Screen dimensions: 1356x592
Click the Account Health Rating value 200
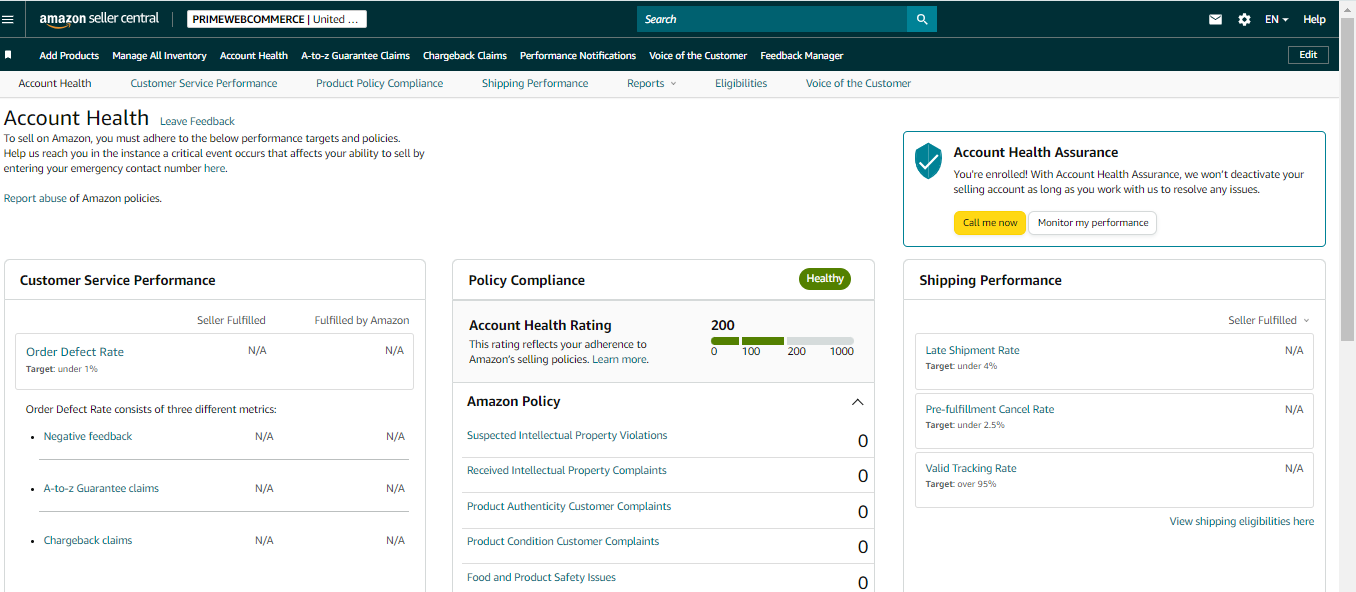(723, 325)
